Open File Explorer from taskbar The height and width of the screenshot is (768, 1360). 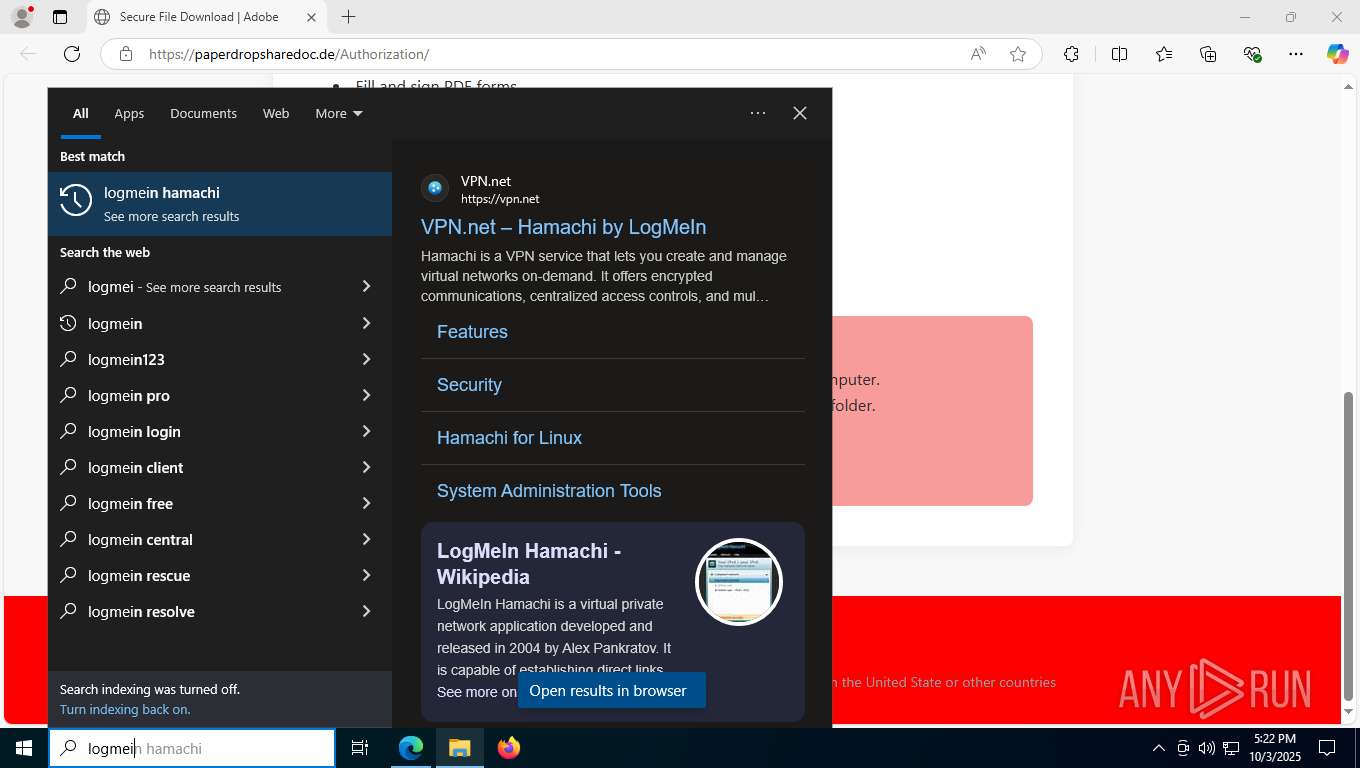coord(459,748)
